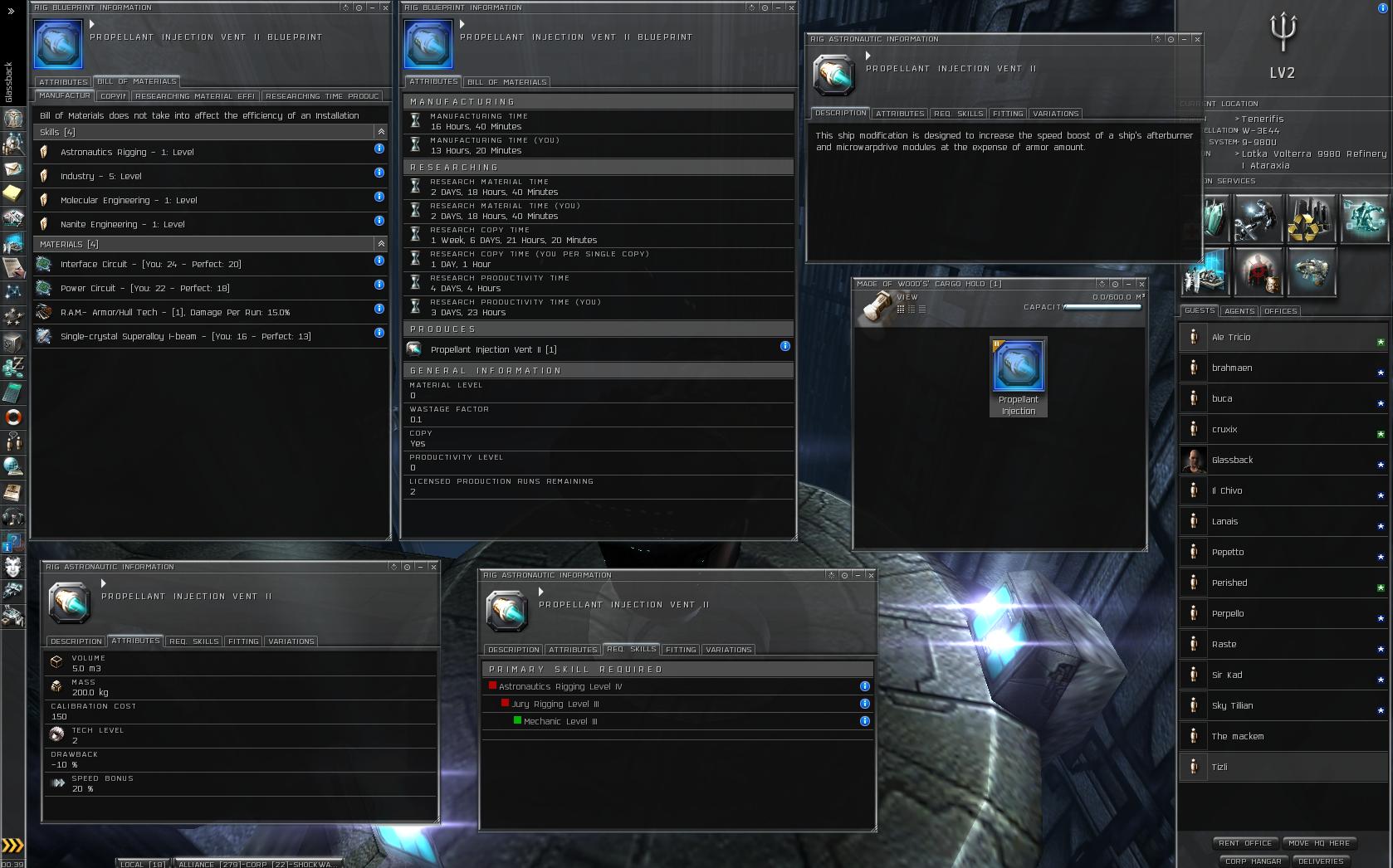Open the green calculator icon

(12, 392)
